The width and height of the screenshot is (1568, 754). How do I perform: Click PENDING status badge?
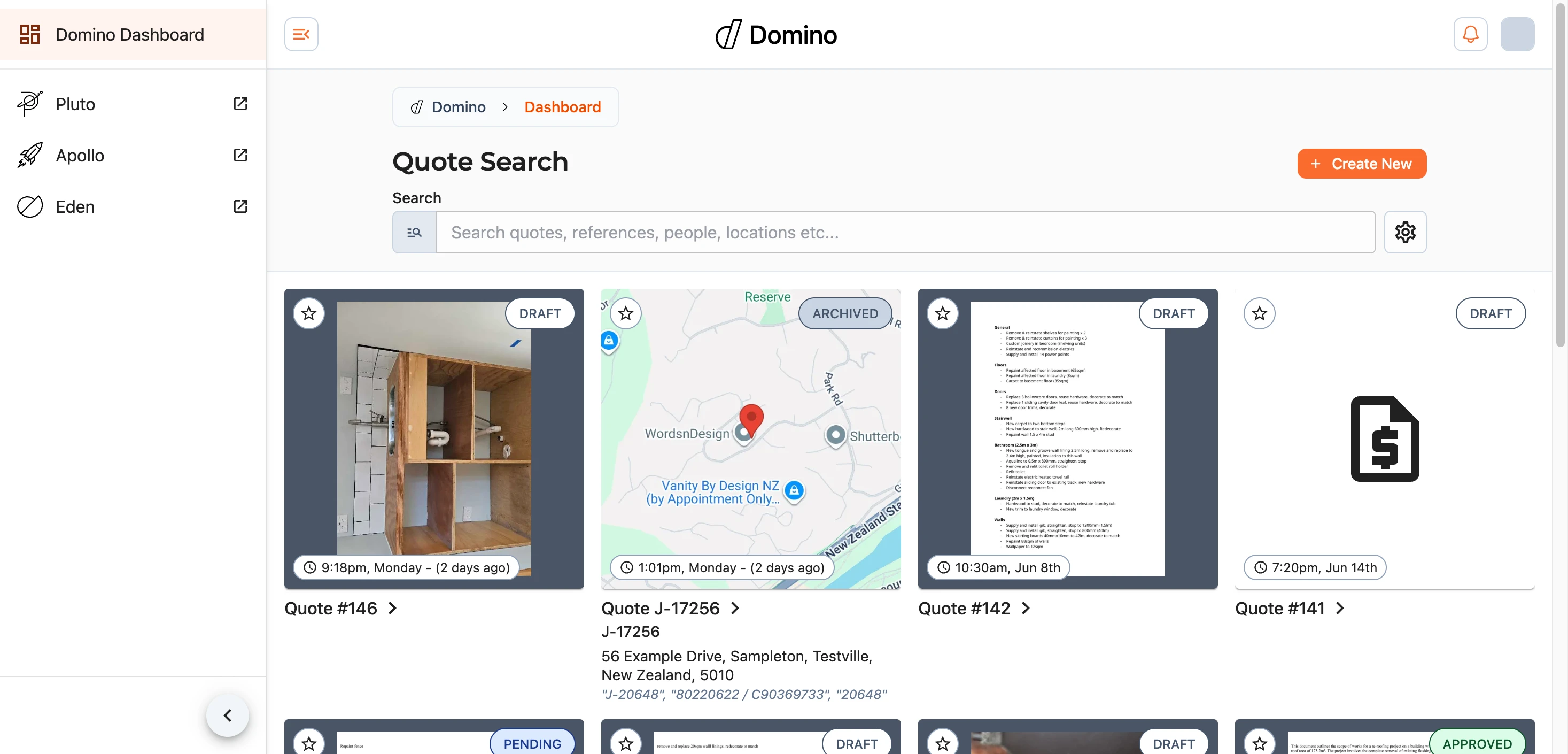click(533, 742)
